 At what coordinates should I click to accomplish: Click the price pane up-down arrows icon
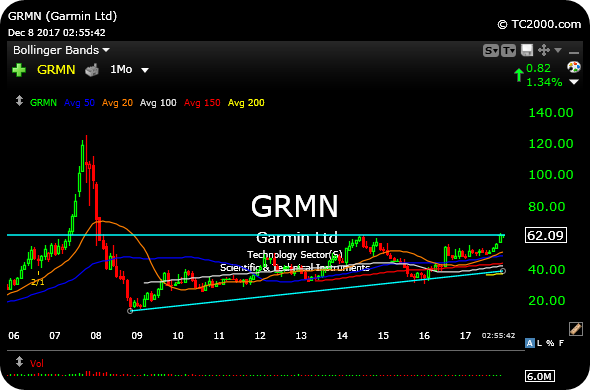pos(19,101)
